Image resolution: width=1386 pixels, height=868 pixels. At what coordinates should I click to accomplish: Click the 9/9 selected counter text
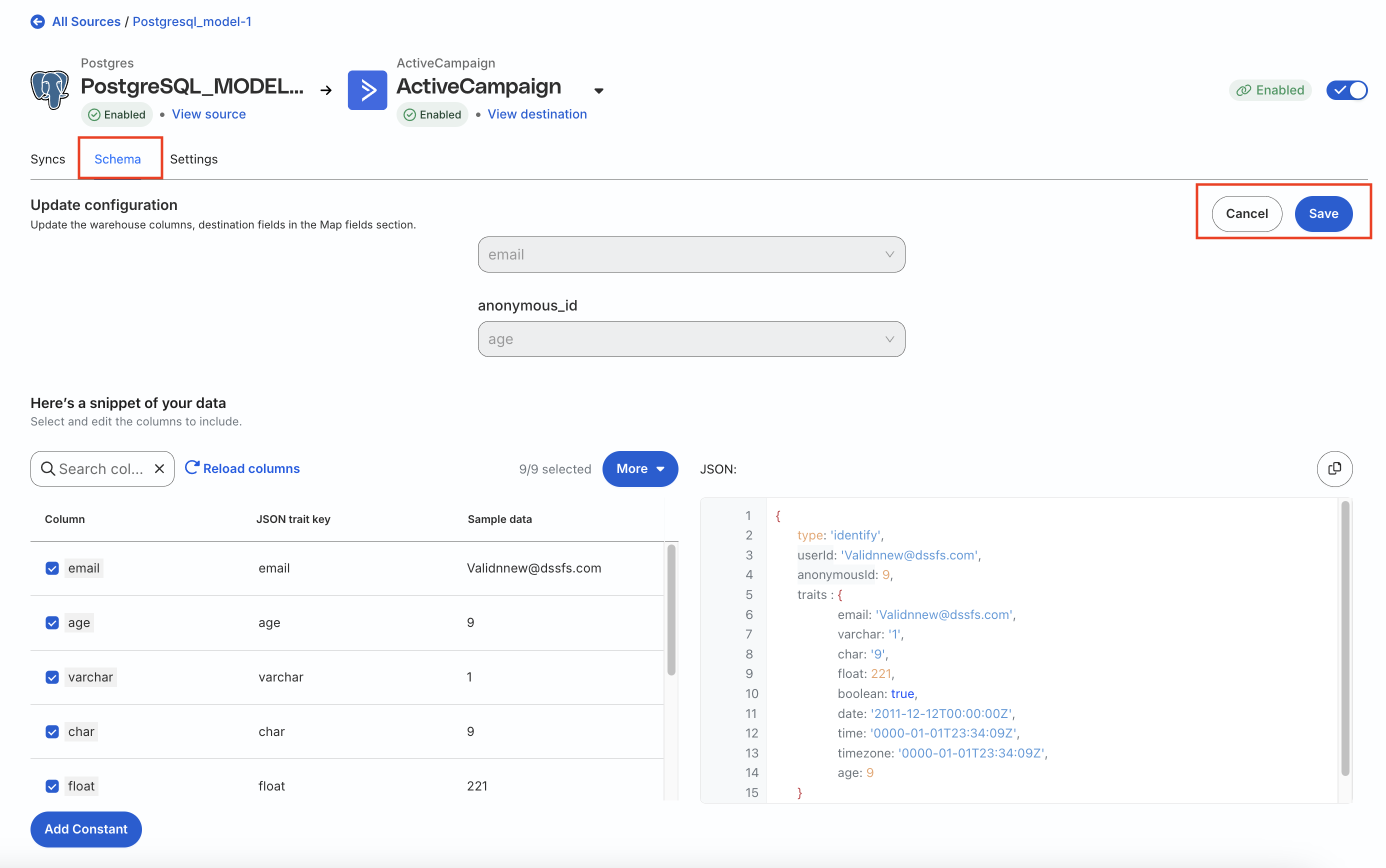pyautogui.click(x=555, y=469)
